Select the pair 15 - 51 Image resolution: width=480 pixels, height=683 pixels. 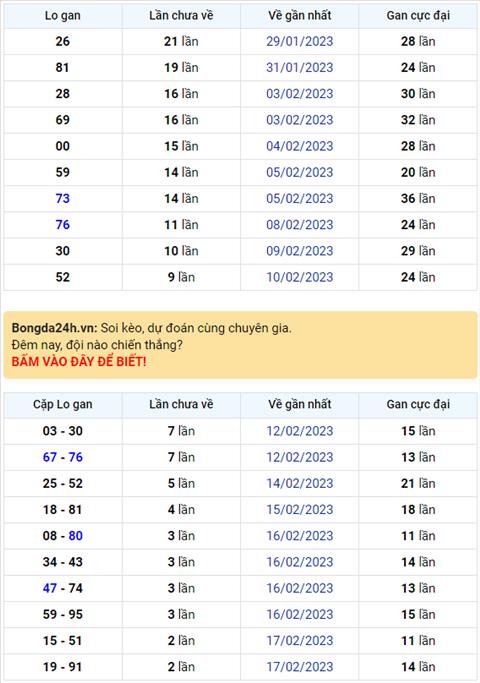pyautogui.click(x=63, y=640)
